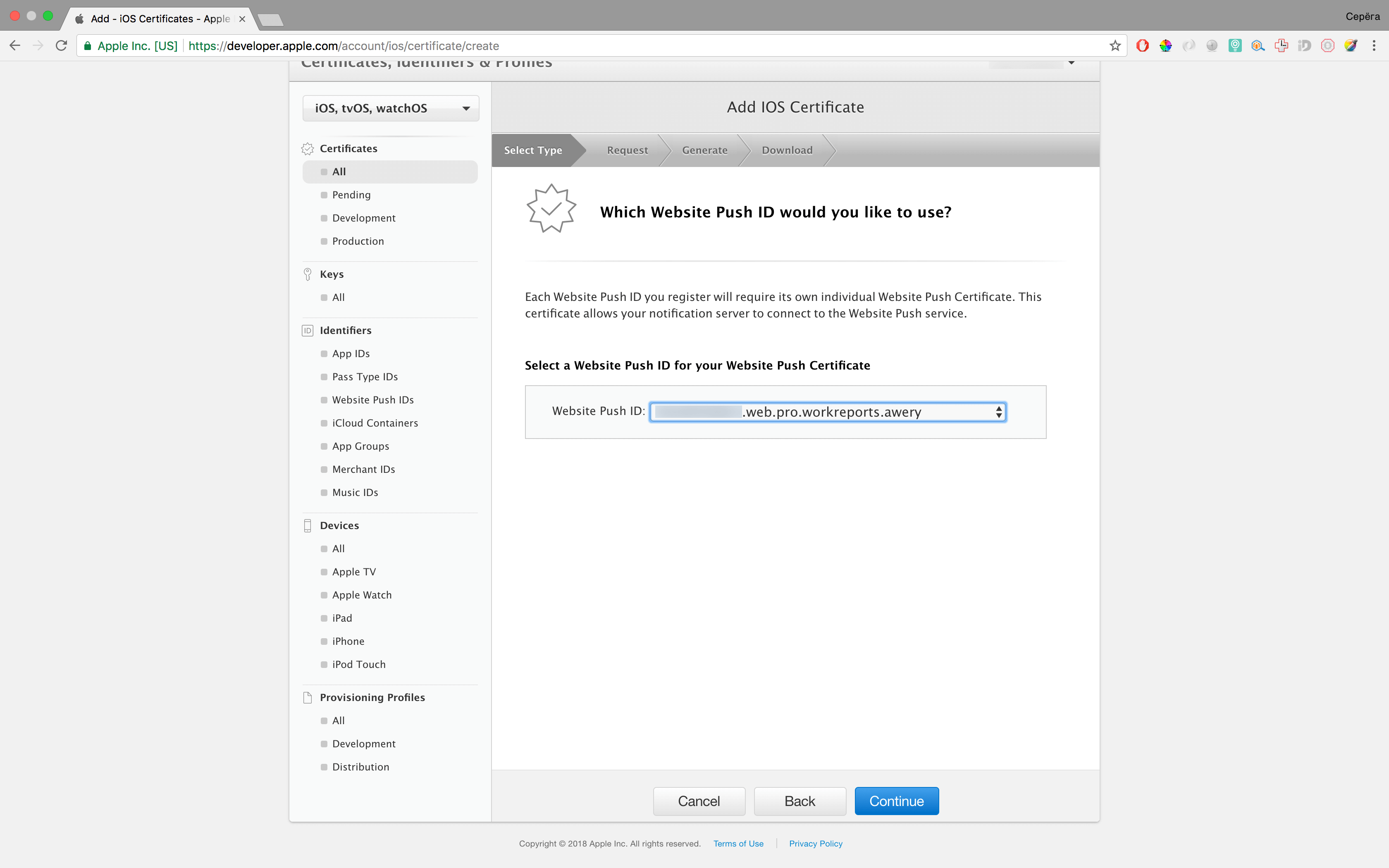This screenshot has height=868, width=1389.
Task: Click the red Opera-style extension icon
Action: (x=1142, y=45)
